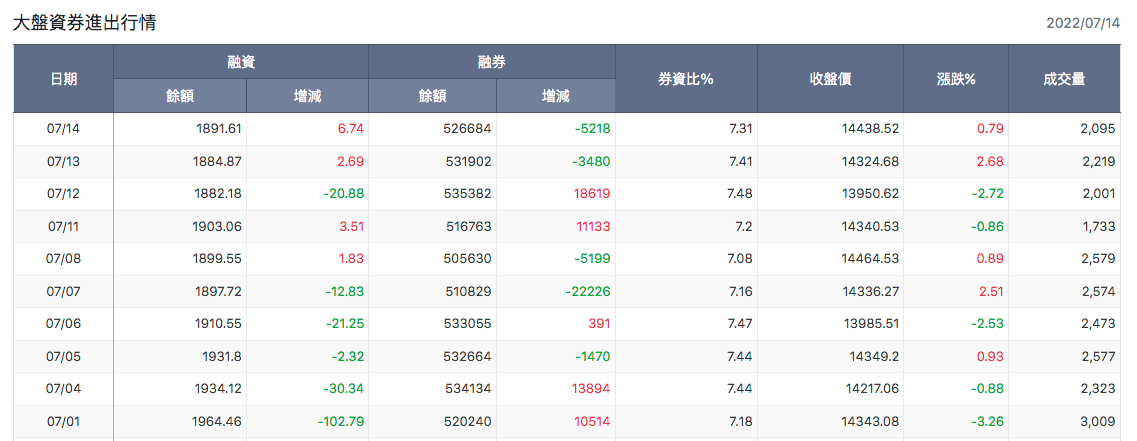This screenshot has height=441, width=1137.
Task: Select the 07/12 date cell
Action: pyautogui.click(x=63, y=194)
